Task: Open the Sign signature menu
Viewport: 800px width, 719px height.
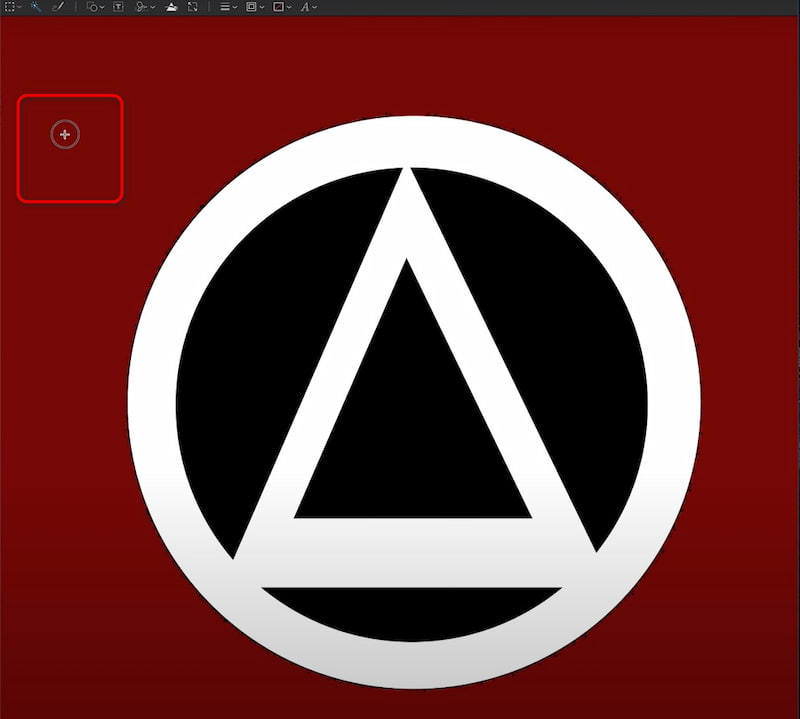Action: point(145,7)
